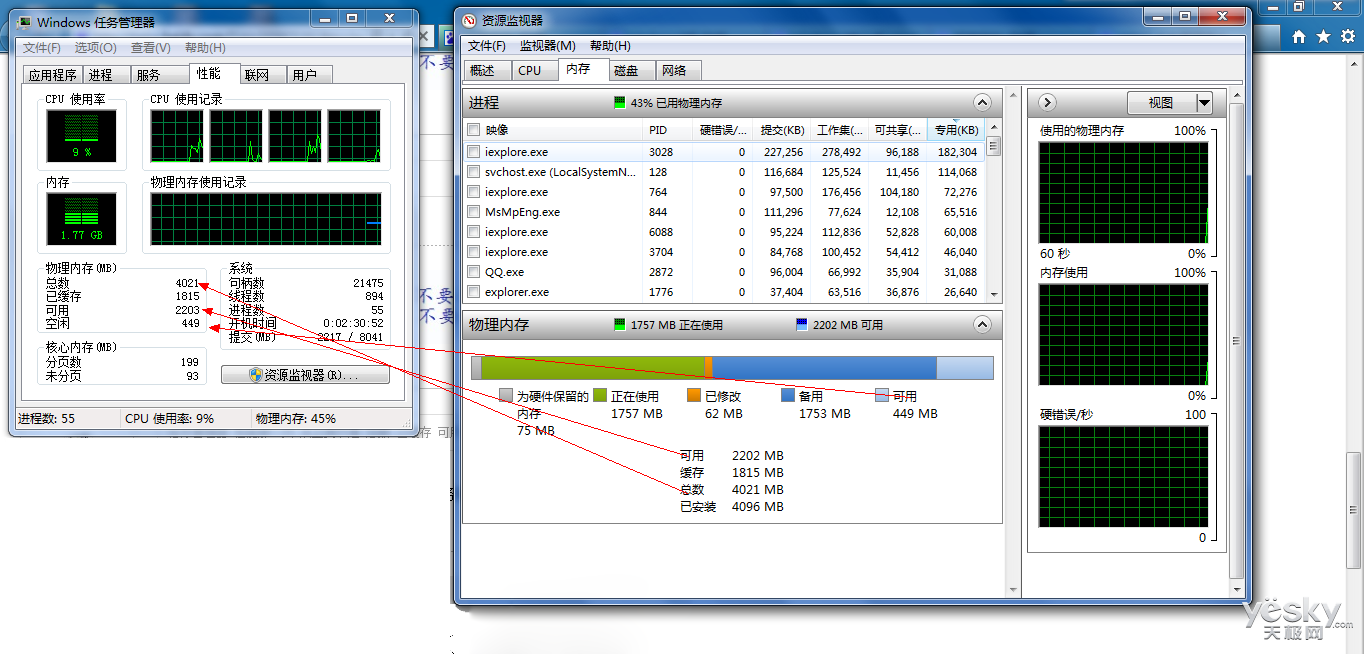1364x654 pixels.
Task: Tick the checkbox for explorer.exe
Action: coord(474,292)
